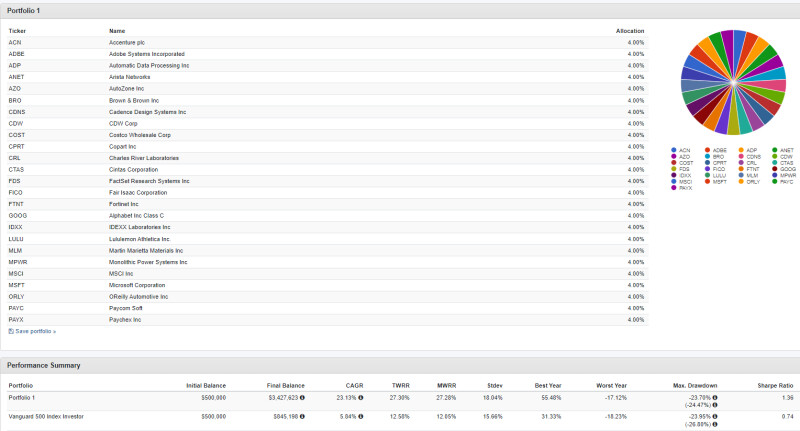The width and height of the screenshot is (800, 431).
Task: Click the Sharpe Ratio column header
Action: (775, 386)
